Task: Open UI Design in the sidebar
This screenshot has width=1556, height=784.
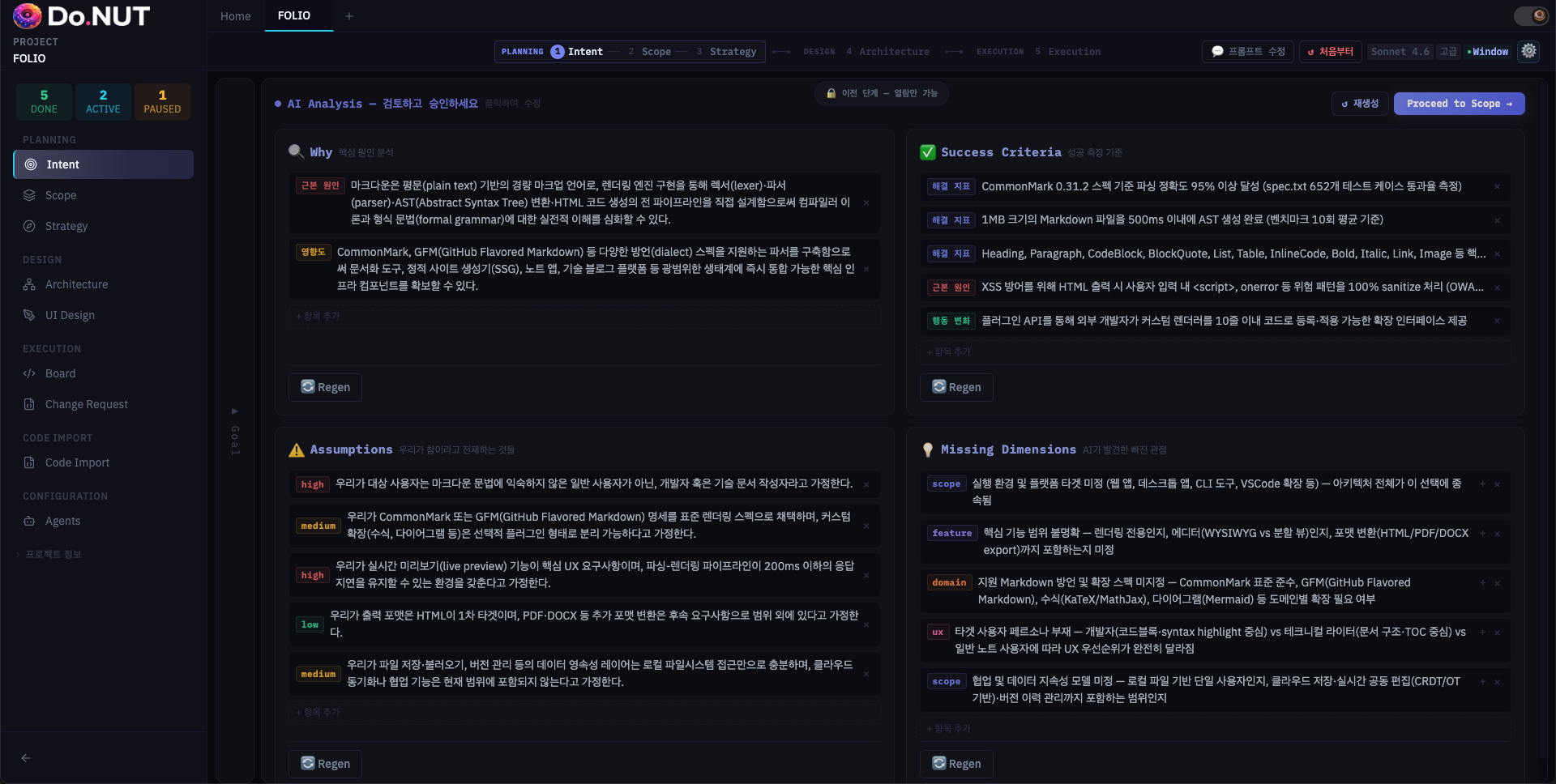Action: coord(104,315)
